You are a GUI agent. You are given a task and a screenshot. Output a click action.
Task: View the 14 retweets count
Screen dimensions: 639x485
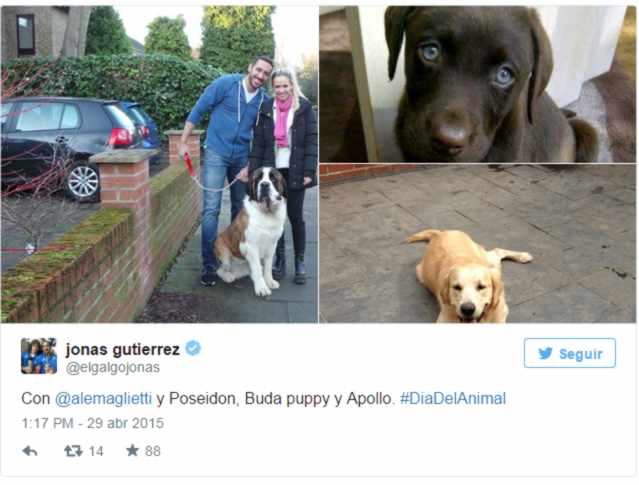[96, 451]
